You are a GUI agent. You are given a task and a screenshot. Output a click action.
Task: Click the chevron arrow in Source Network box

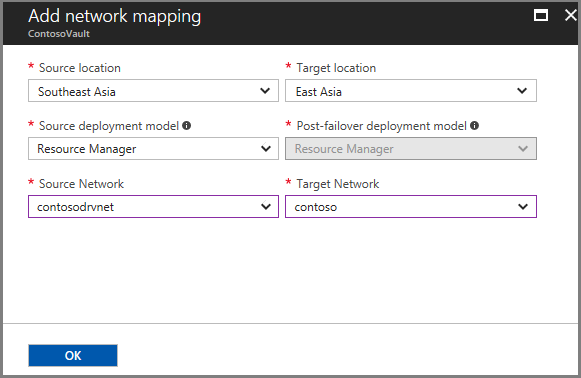266,206
